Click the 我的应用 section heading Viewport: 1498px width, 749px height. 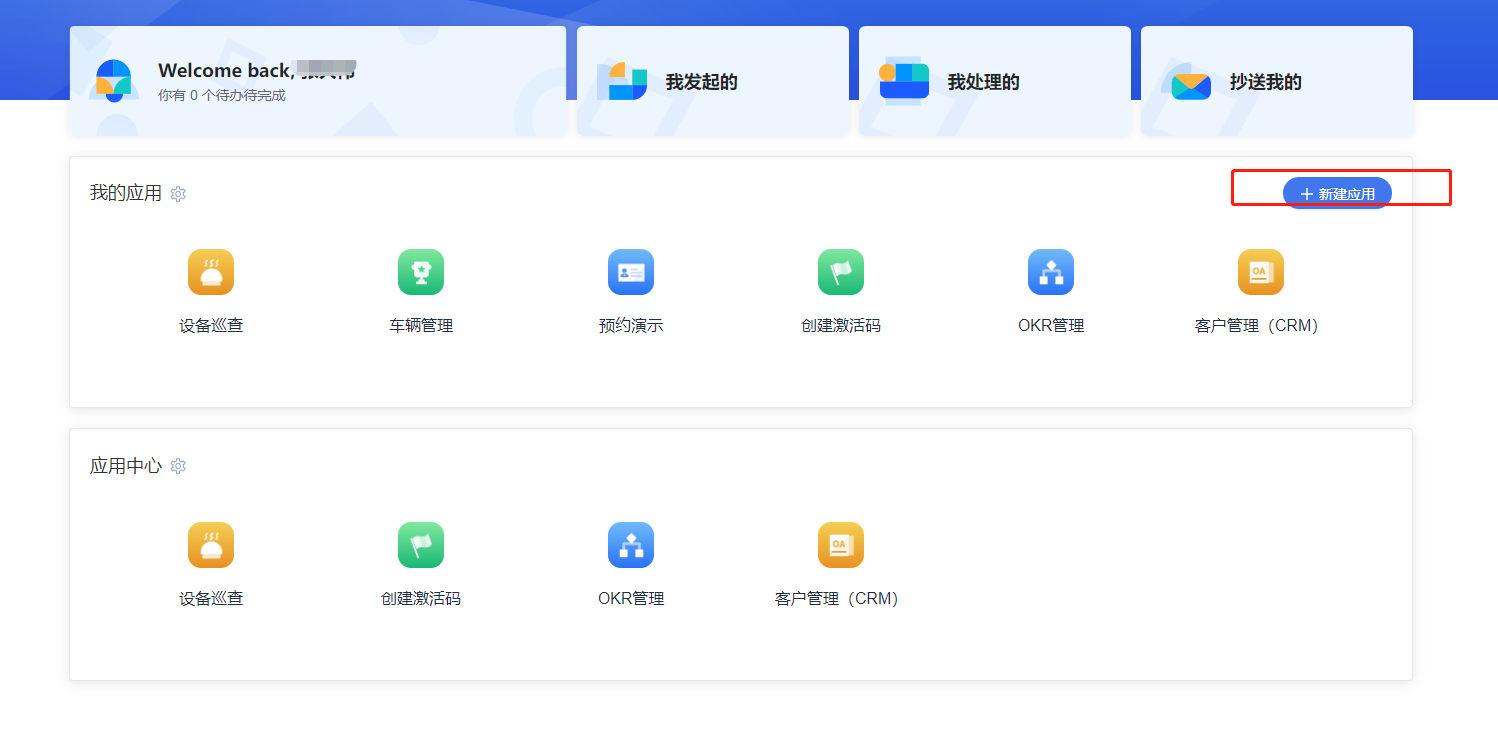tap(126, 193)
